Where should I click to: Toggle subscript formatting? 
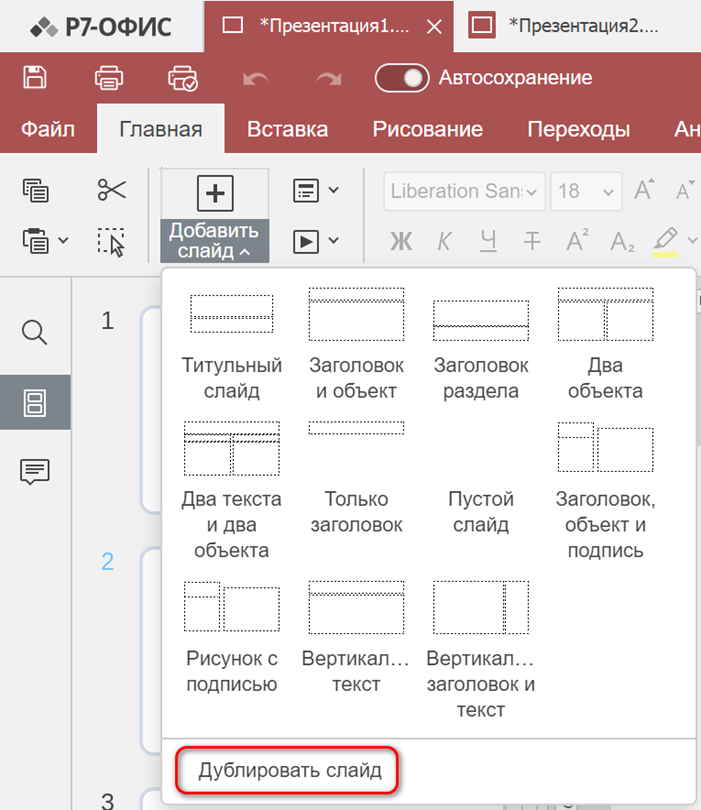tap(622, 241)
